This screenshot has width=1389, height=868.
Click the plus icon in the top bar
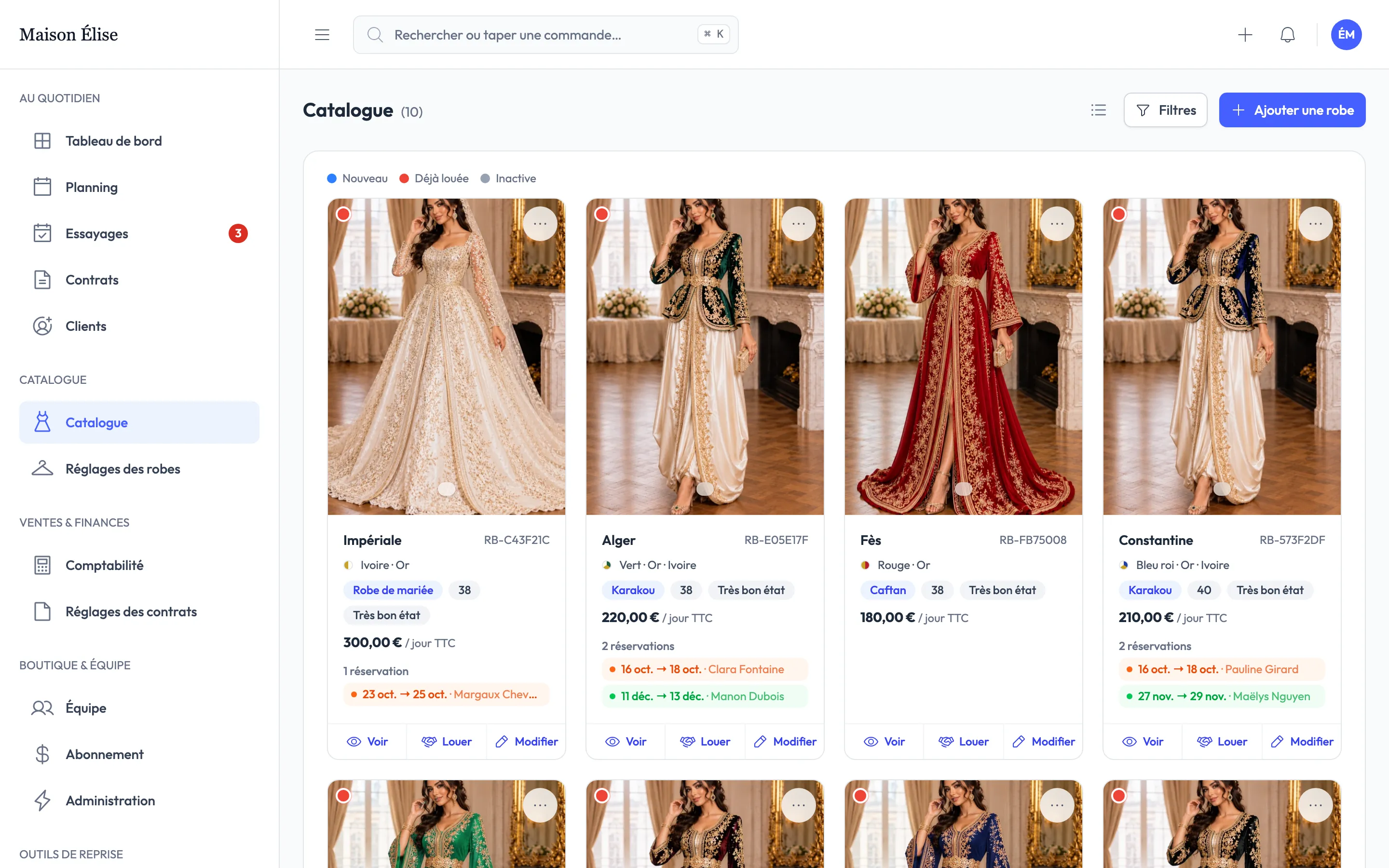tap(1245, 34)
